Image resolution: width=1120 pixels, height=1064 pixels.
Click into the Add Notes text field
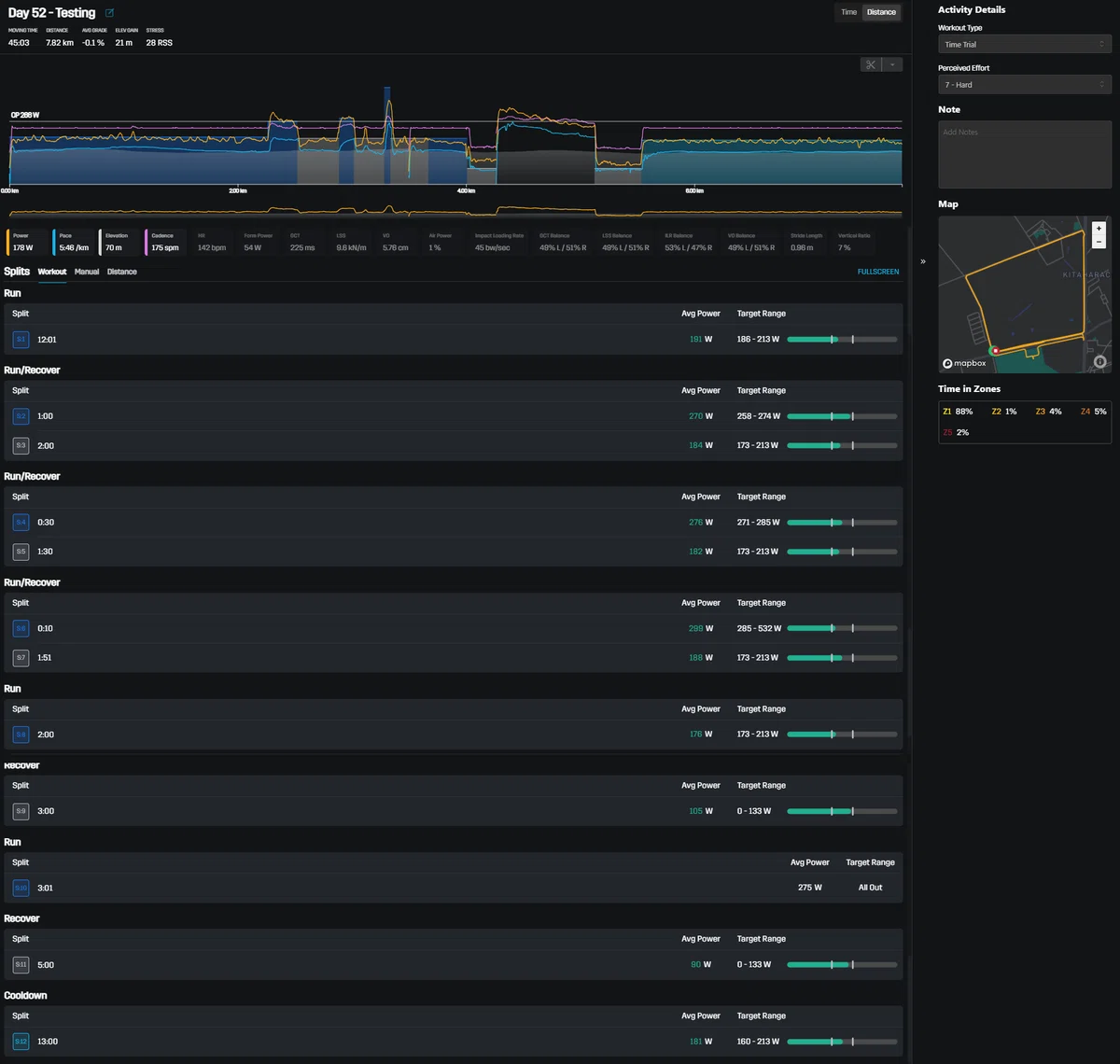[x=1024, y=154]
